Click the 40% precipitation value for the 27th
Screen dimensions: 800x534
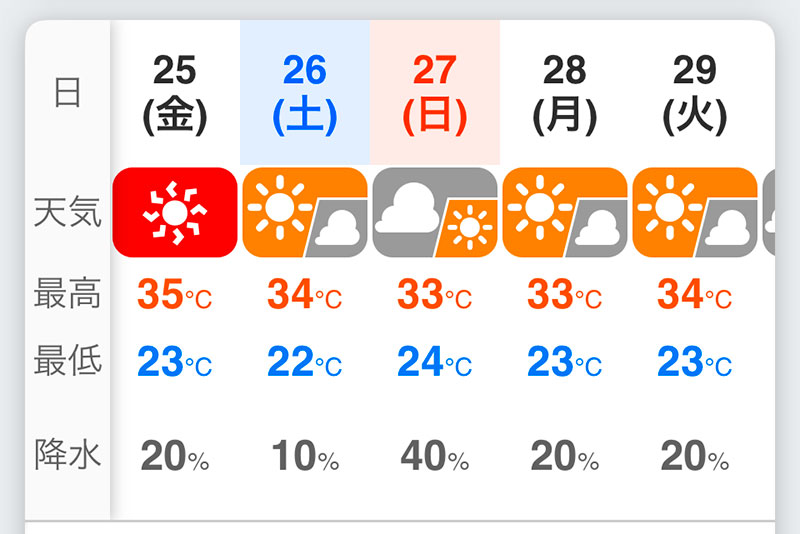pyautogui.click(x=435, y=457)
